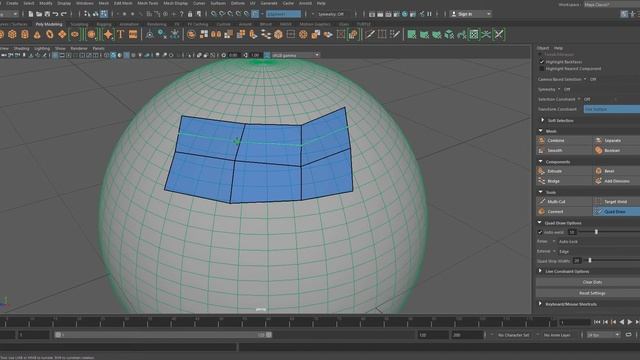Click the polygon Type text tool icon
The width and height of the screenshot is (640, 360).
(120, 35)
